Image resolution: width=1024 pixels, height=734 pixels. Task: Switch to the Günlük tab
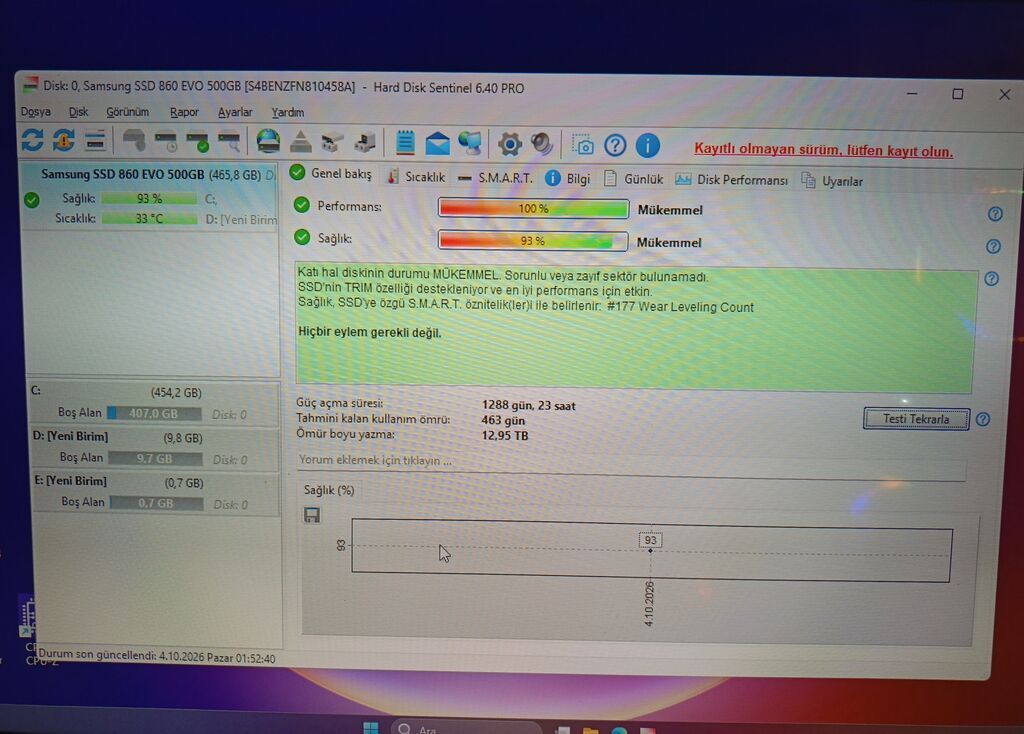(x=633, y=179)
